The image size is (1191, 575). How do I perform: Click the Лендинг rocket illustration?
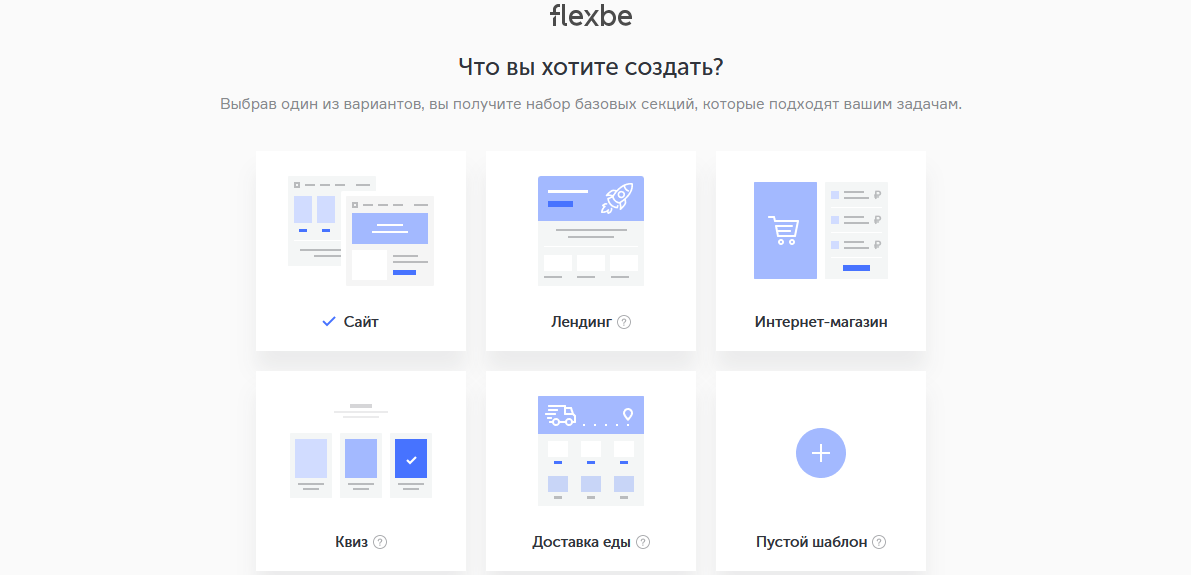coord(591,231)
